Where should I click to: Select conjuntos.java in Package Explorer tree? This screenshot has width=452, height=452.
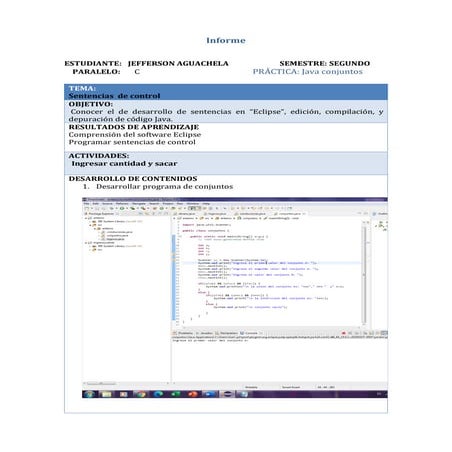[x=115, y=236]
